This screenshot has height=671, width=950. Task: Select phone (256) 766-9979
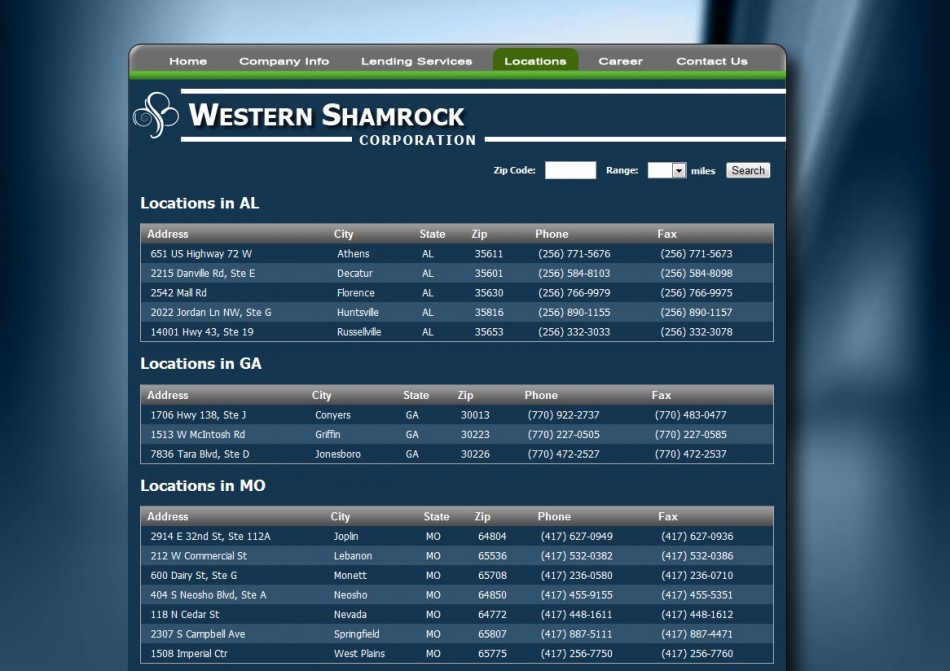coord(574,293)
